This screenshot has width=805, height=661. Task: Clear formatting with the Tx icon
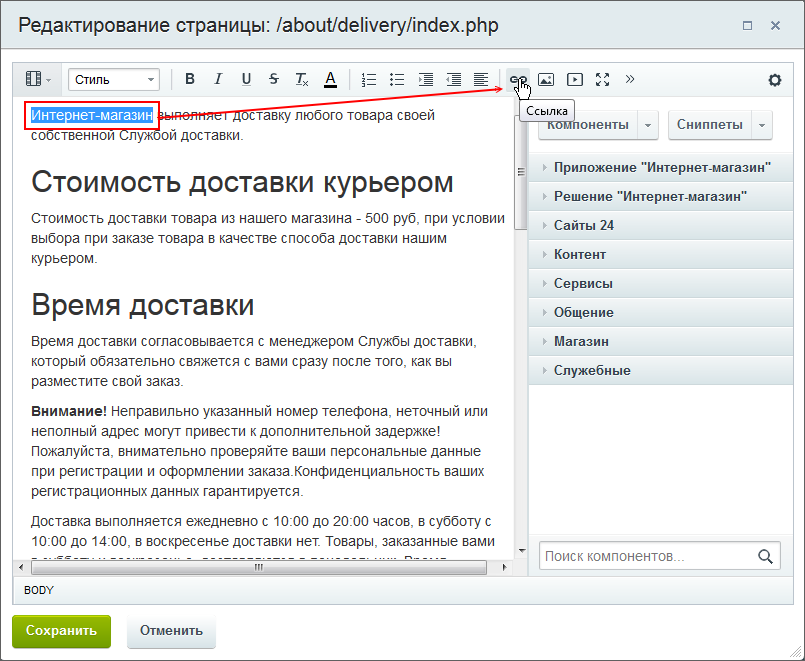click(x=302, y=80)
